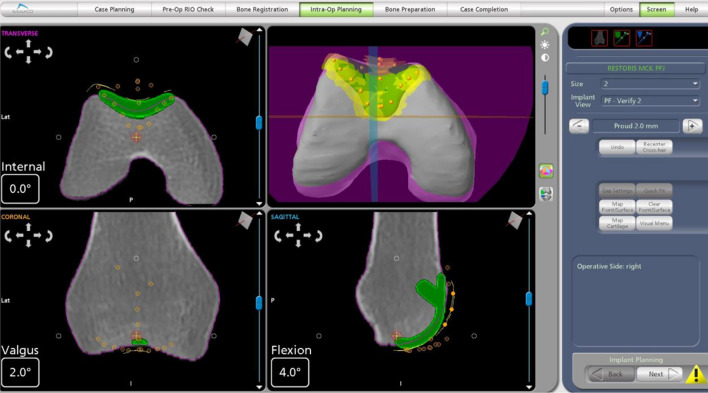
Task: Open the Case Planning tab
Action: tap(114, 9)
